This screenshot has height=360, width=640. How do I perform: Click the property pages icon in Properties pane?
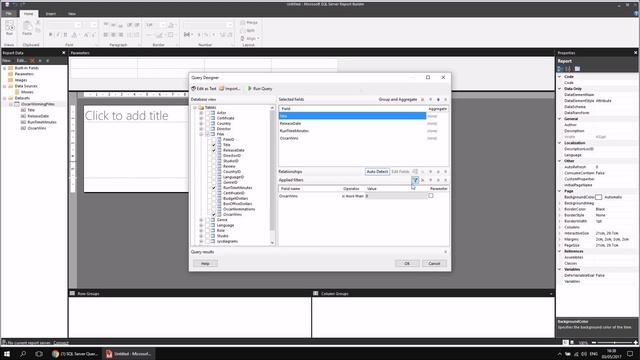[577, 69]
